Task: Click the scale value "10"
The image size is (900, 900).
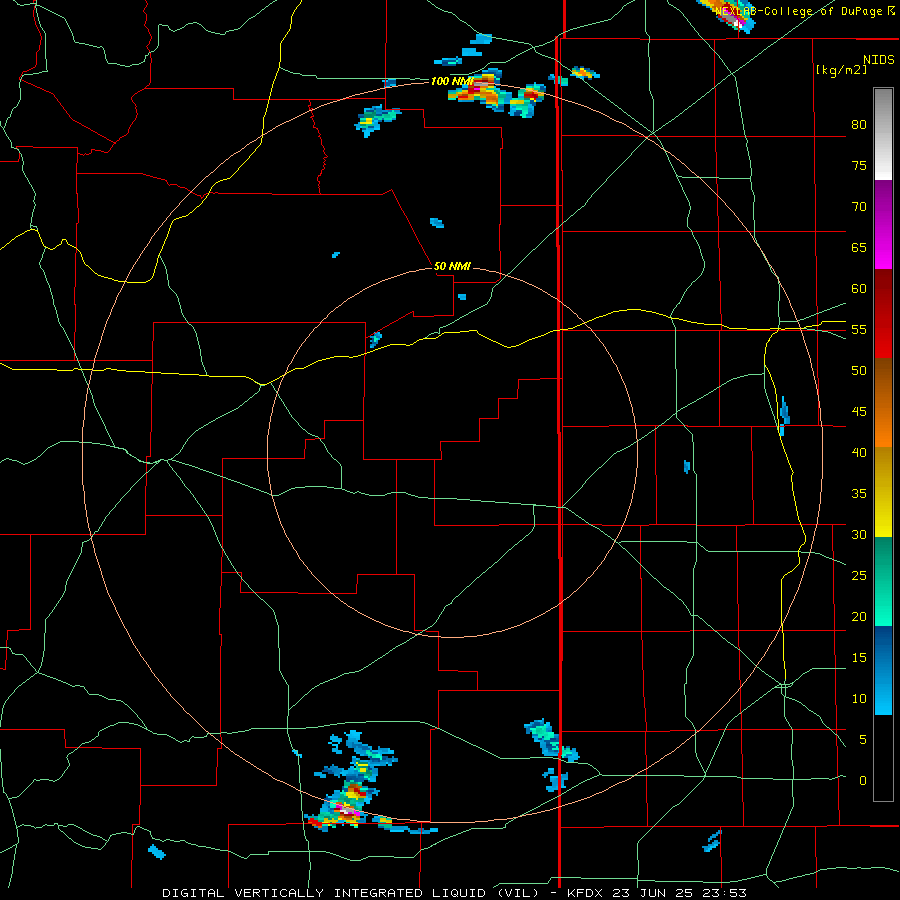Action: tap(859, 699)
